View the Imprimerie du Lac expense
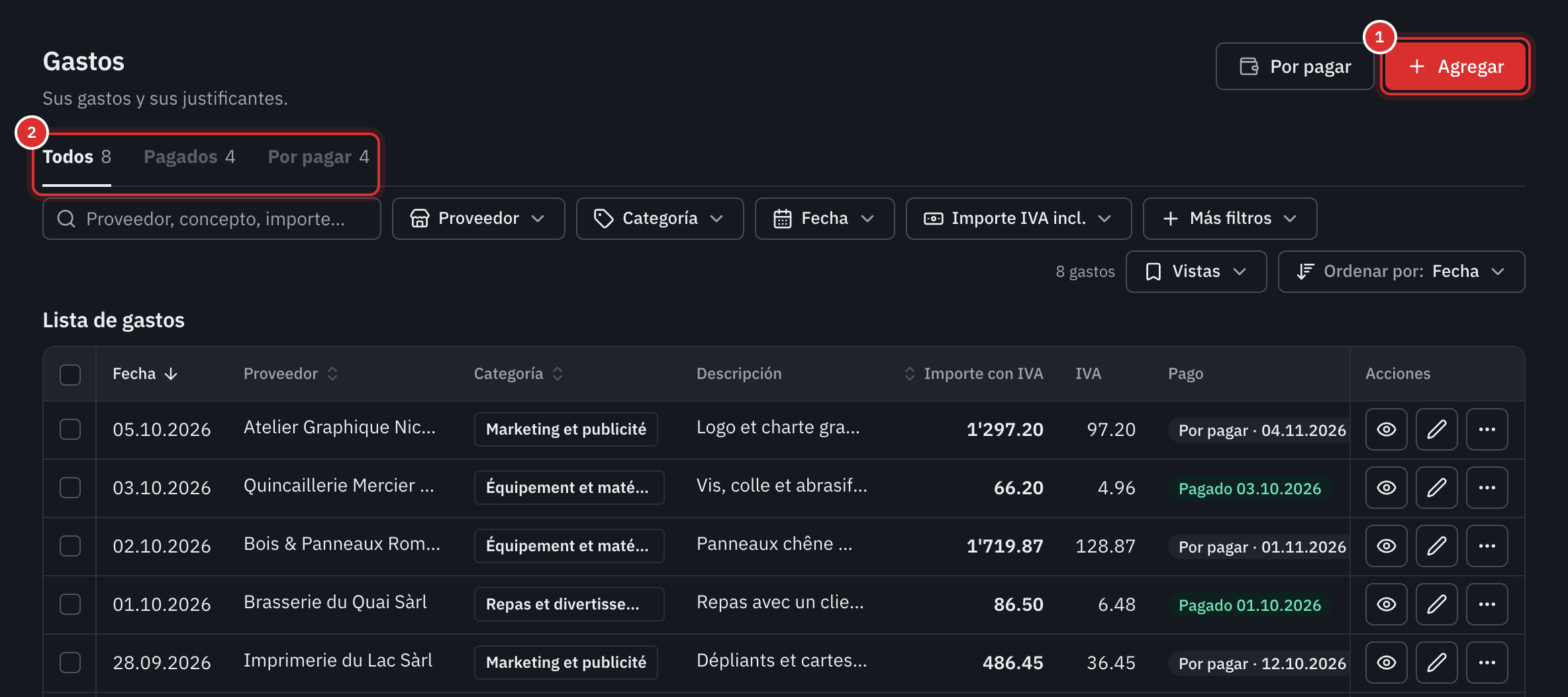This screenshot has width=1568, height=697. (1386, 663)
